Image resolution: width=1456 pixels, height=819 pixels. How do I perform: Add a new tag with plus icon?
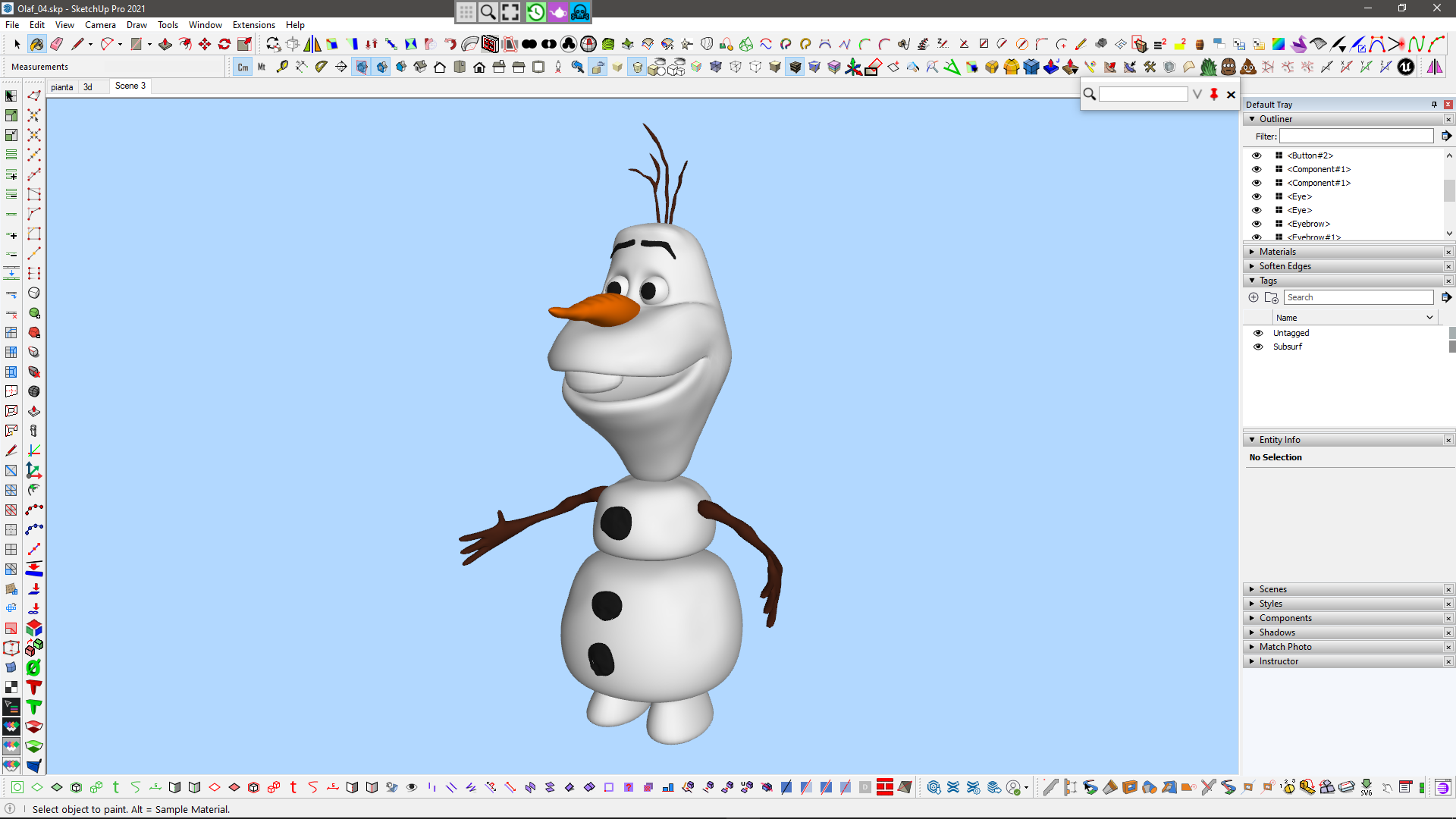coord(1254,297)
